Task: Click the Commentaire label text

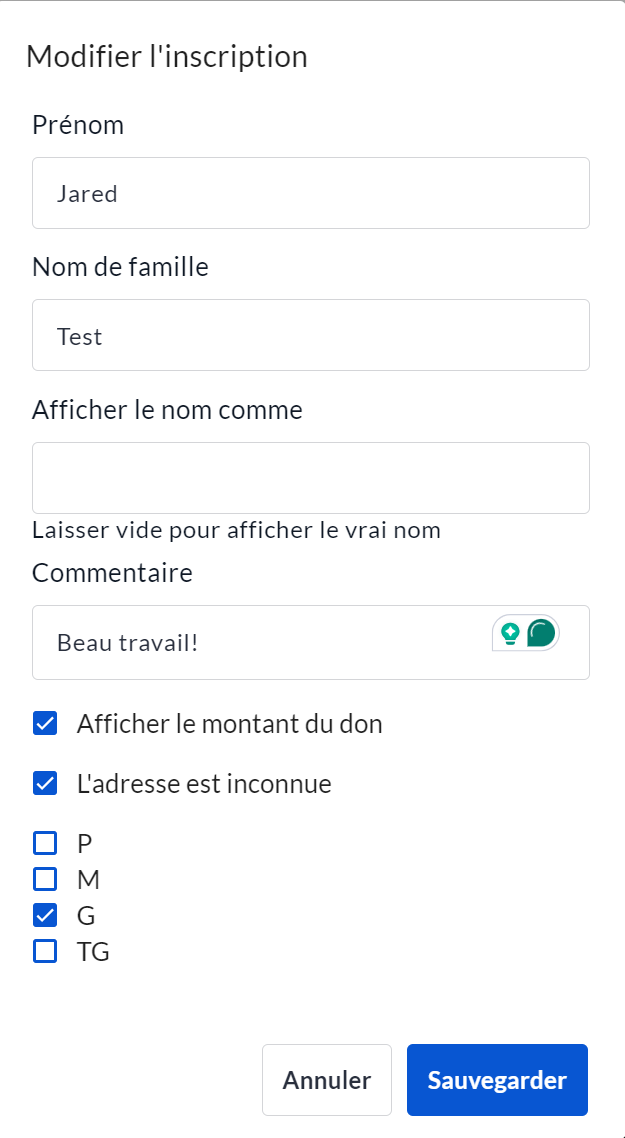Action: [112, 573]
